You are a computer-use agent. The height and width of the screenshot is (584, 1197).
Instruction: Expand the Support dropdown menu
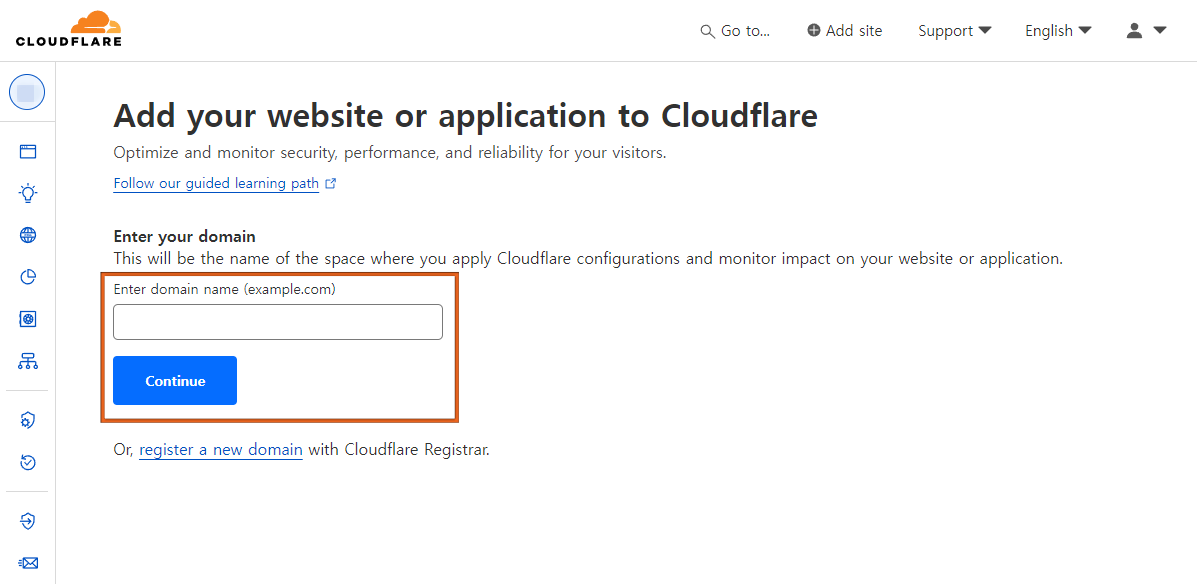(954, 31)
